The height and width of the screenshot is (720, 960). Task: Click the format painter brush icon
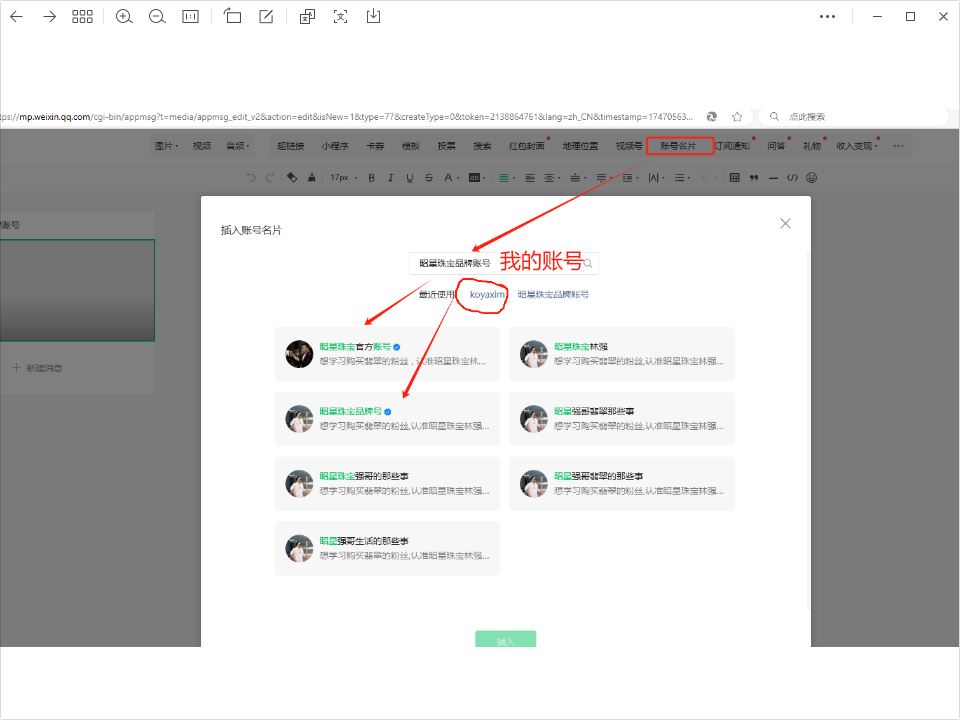pos(312,178)
